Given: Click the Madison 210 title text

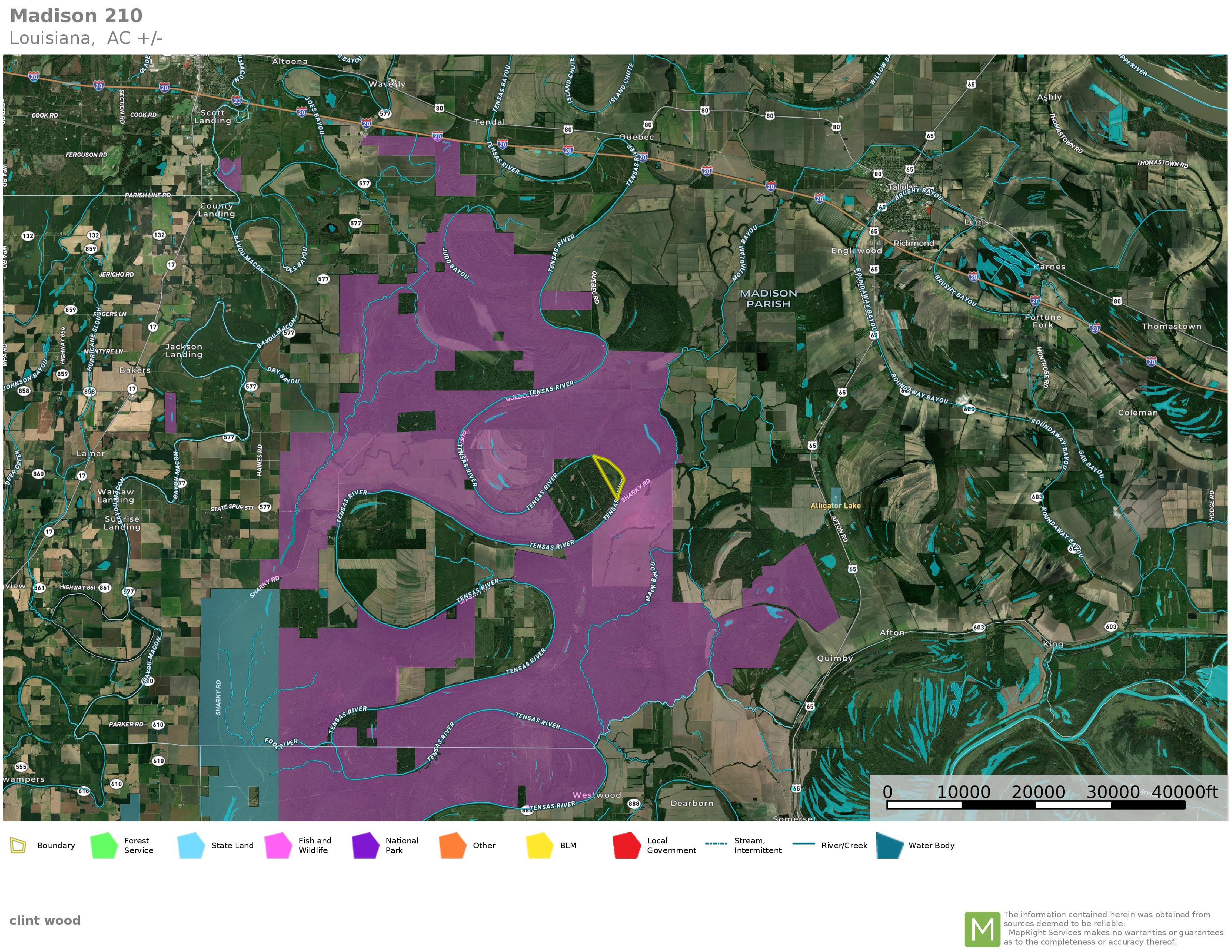Looking at the screenshot, I should (76, 16).
